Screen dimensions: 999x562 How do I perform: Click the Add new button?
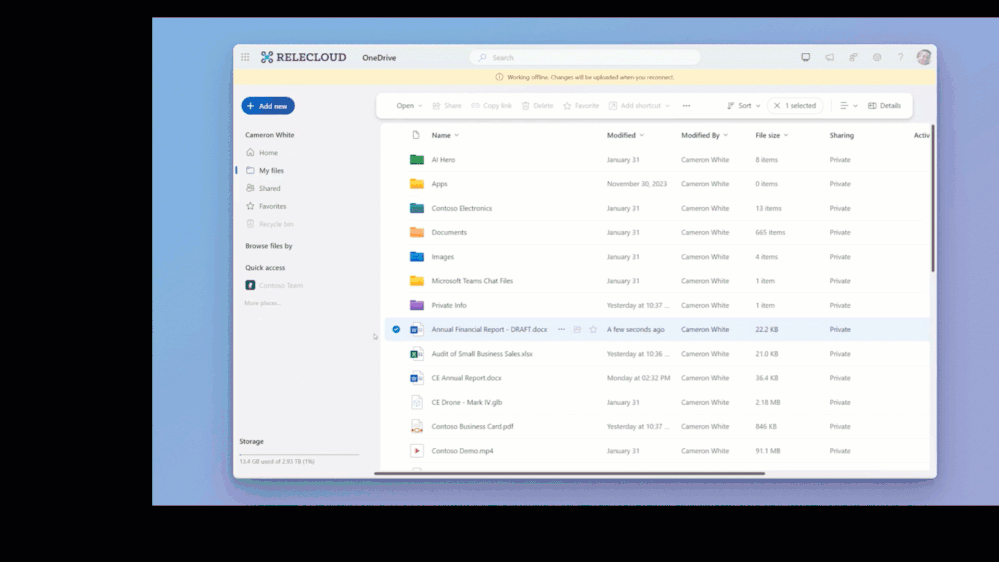click(x=268, y=106)
